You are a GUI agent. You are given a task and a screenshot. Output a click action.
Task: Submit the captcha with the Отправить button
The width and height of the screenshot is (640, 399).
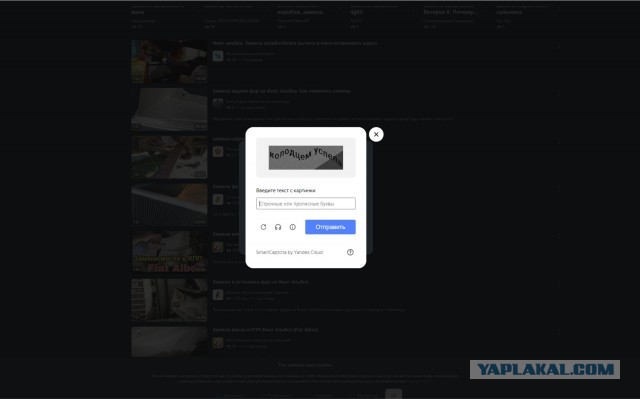(x=330, y=227)
